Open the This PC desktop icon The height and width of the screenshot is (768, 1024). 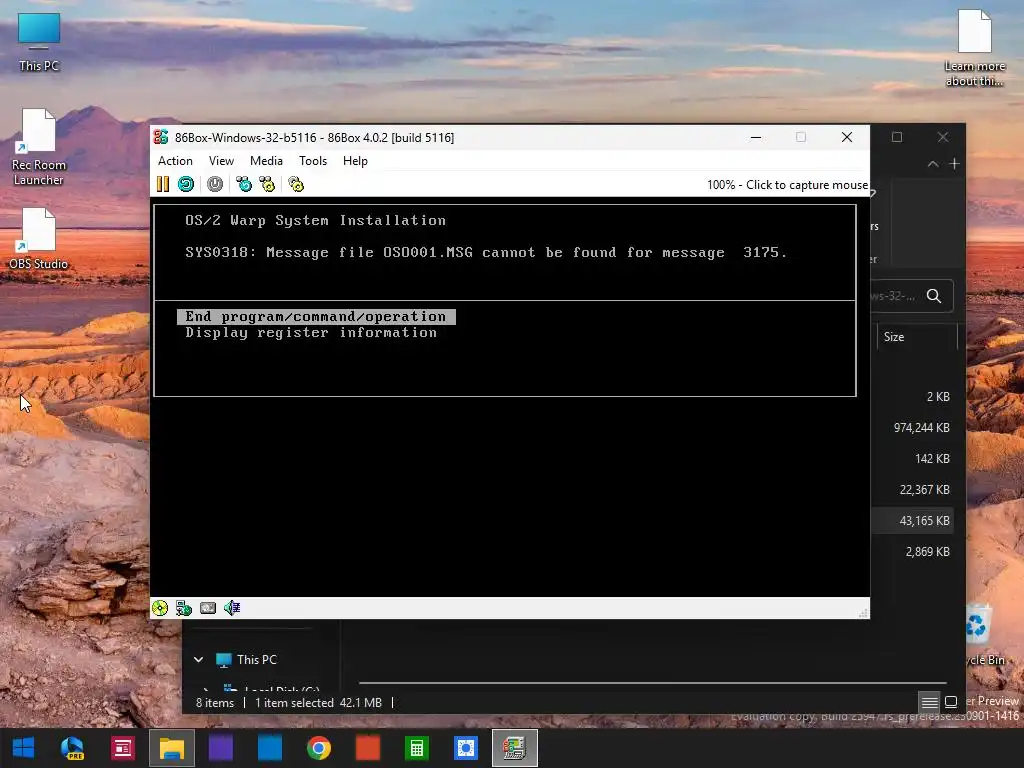pyautogui.click(x=39, y=42)
